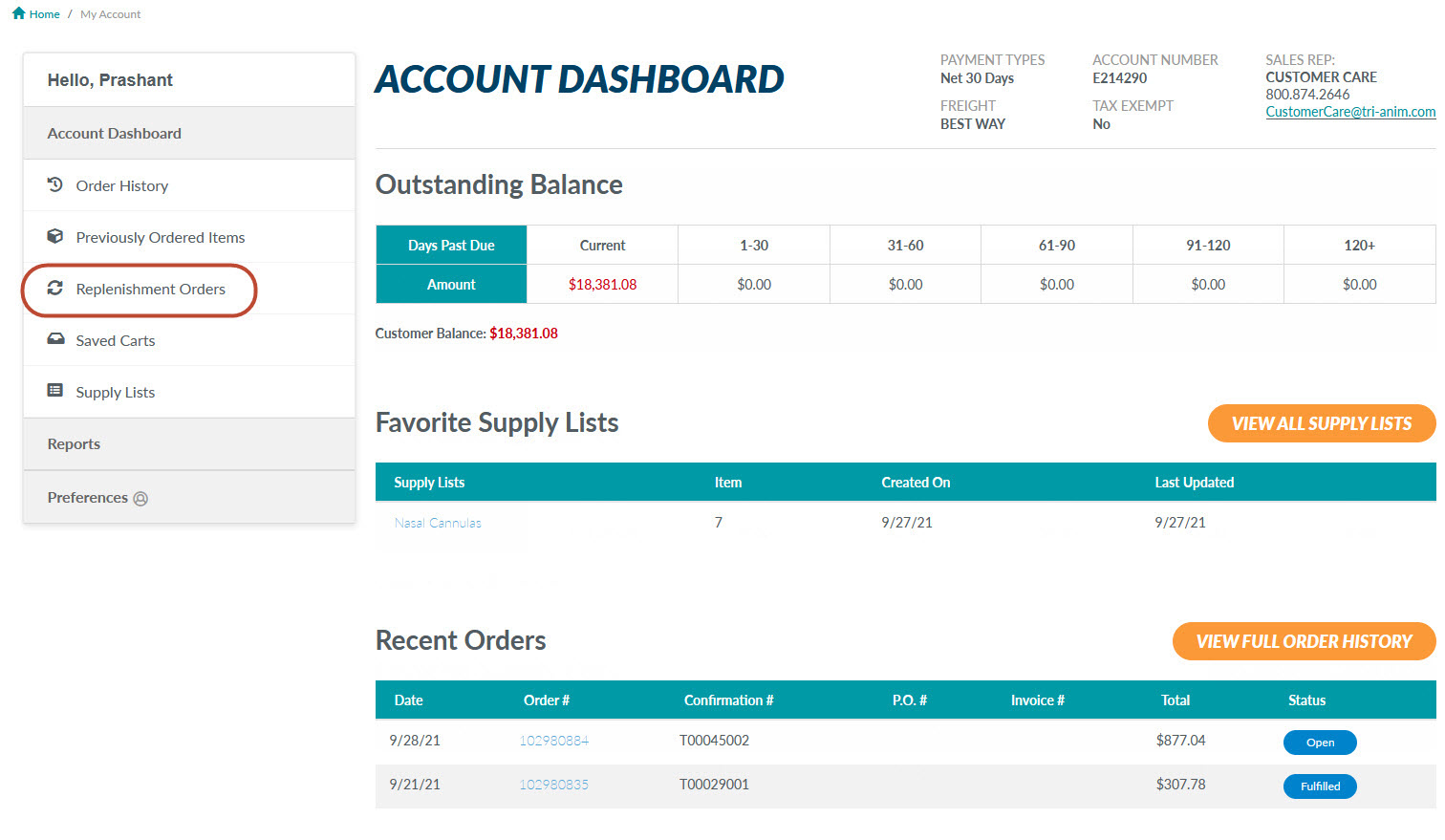Open the Reports sidebar section
This screenshot has width=1445, height=840.
[74, 444]
